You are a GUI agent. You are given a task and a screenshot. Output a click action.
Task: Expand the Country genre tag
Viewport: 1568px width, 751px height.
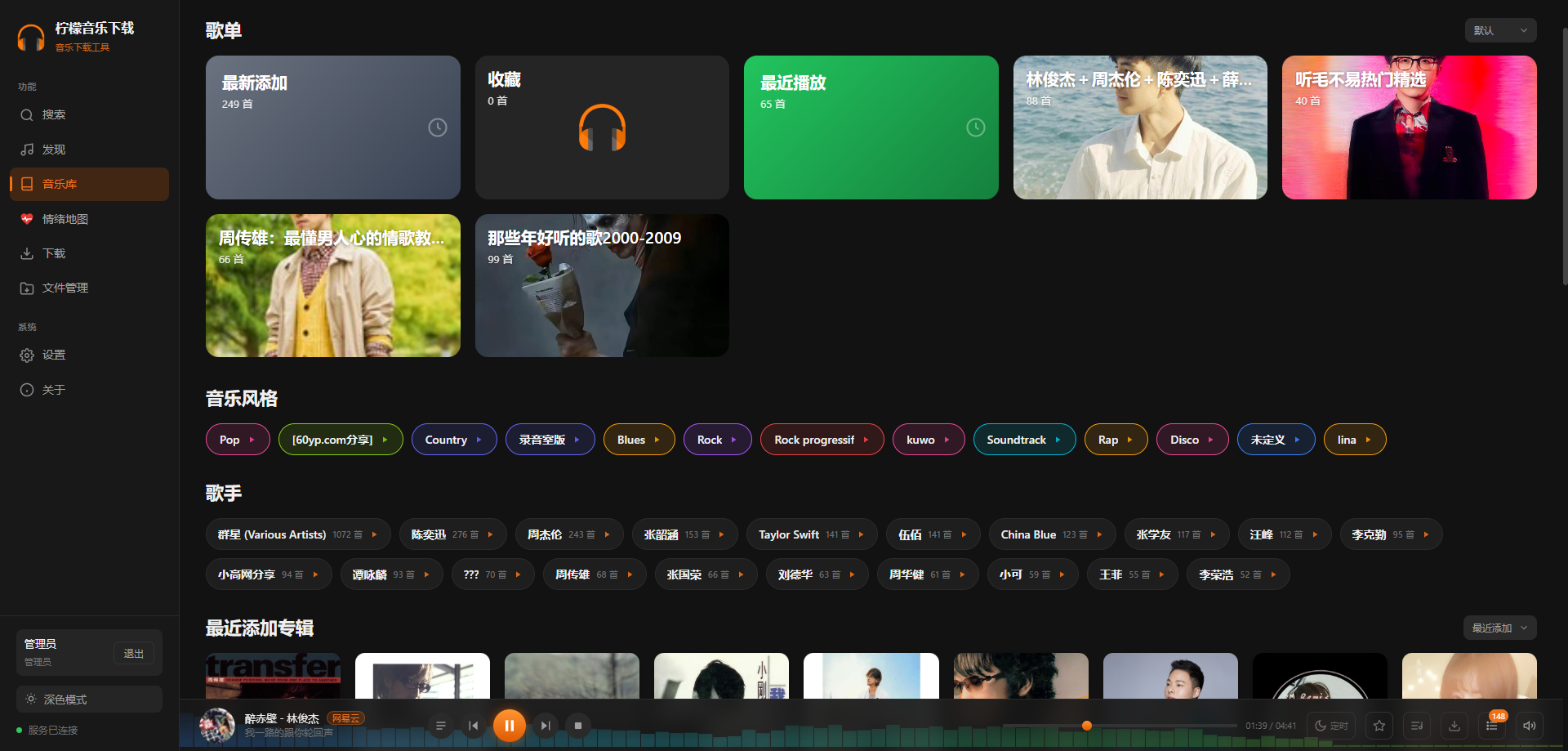(454, 440)
